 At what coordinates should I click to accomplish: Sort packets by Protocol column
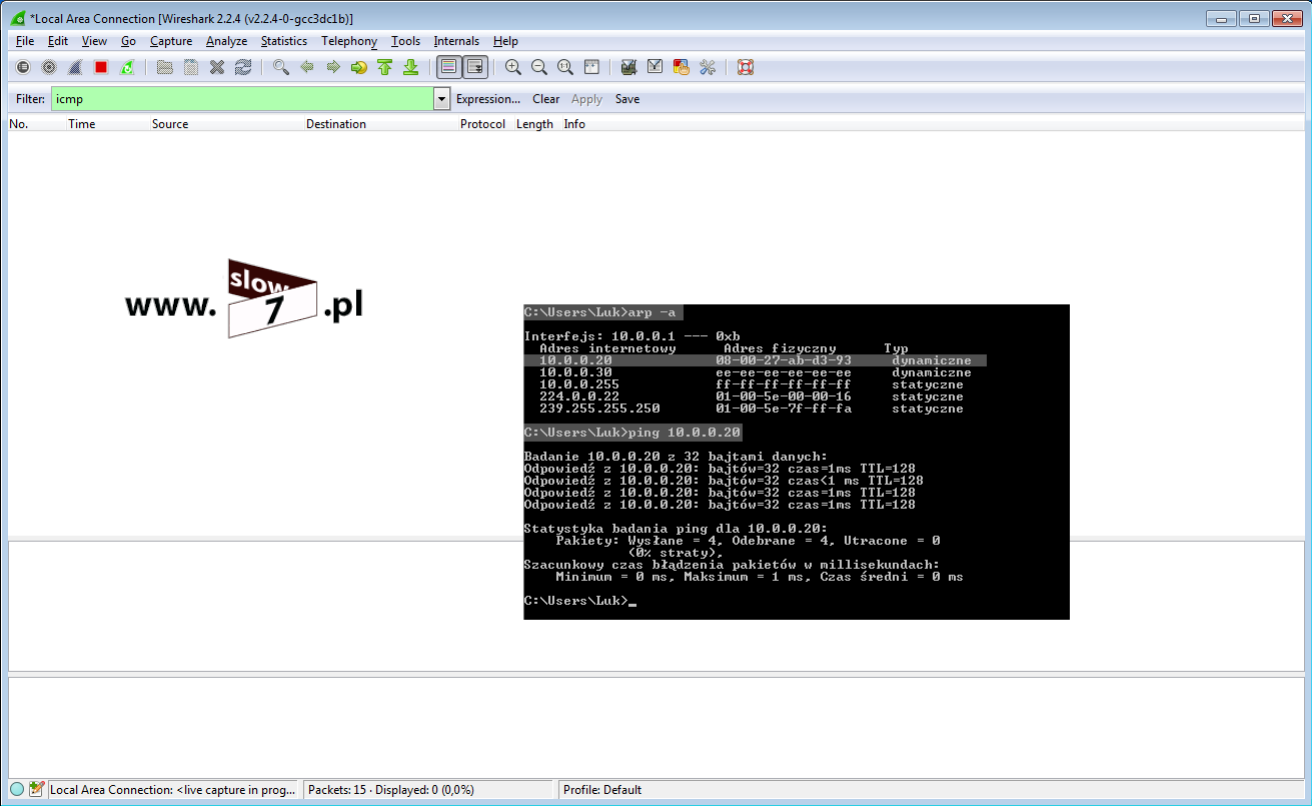point(483,124)
